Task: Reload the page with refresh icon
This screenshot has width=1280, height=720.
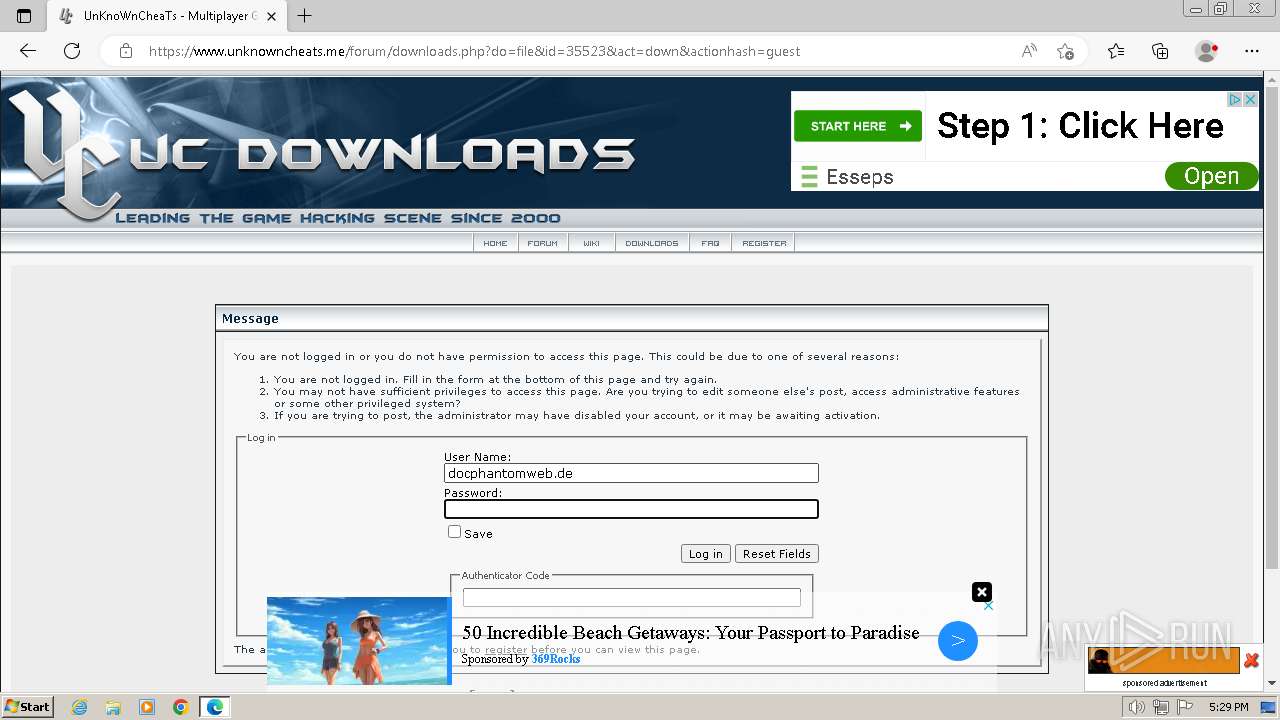Action: (72, 51)
